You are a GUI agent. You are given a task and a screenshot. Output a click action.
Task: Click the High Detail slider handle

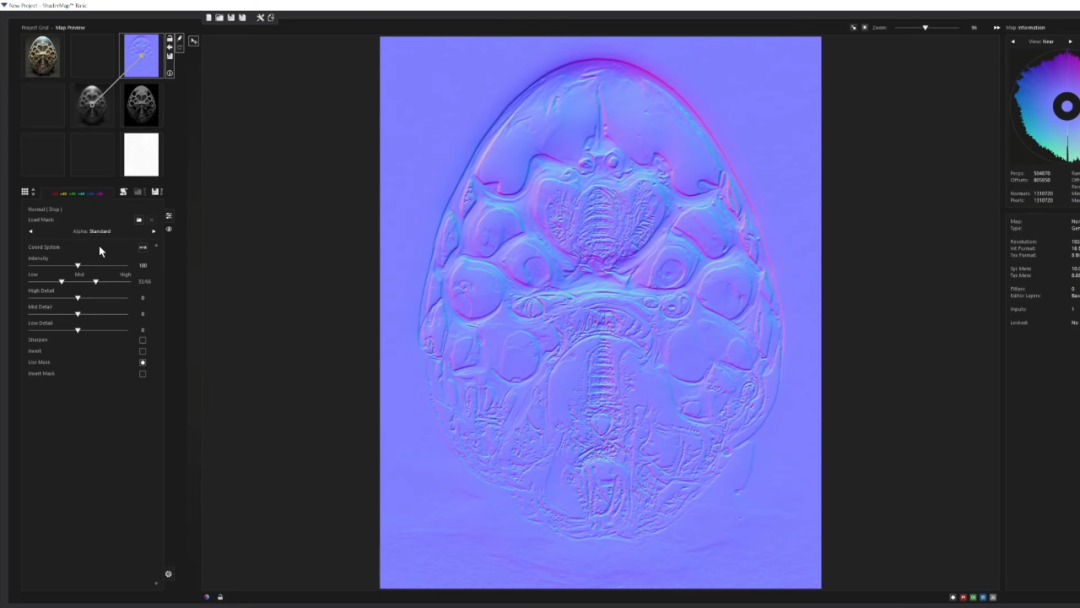click(78, 298)
